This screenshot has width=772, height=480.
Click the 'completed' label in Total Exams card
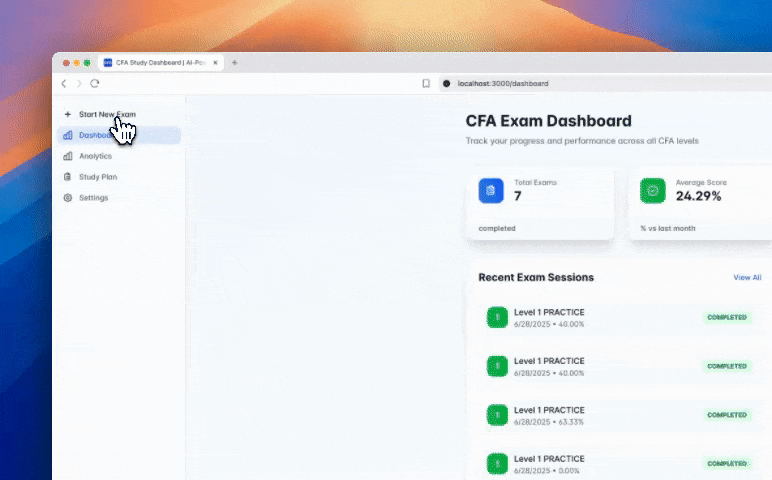pyautogui.click(x=497, y=228)
